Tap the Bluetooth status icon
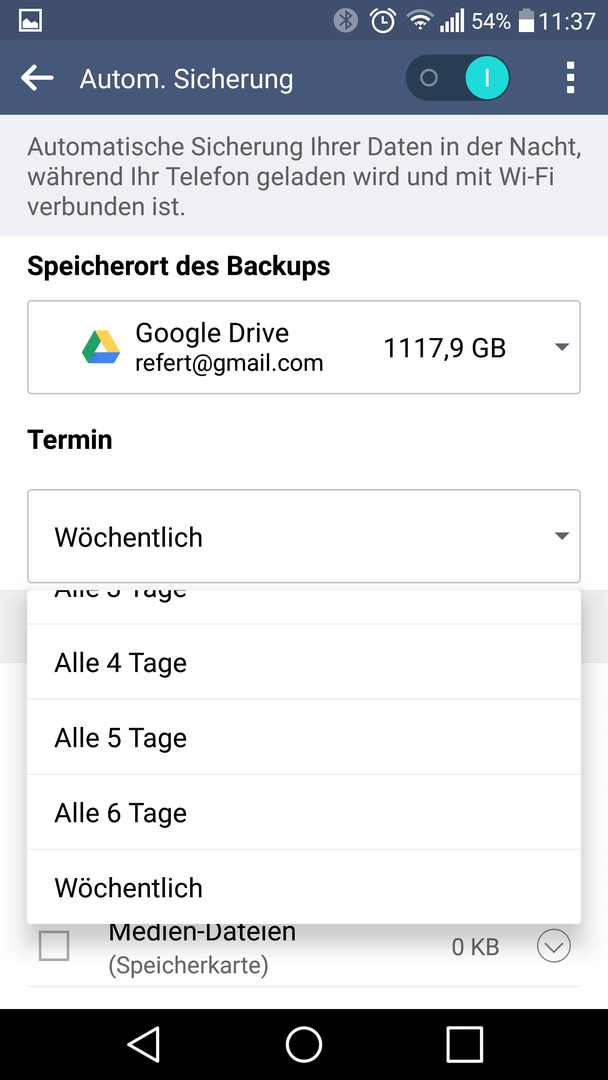 coord(346,21)
